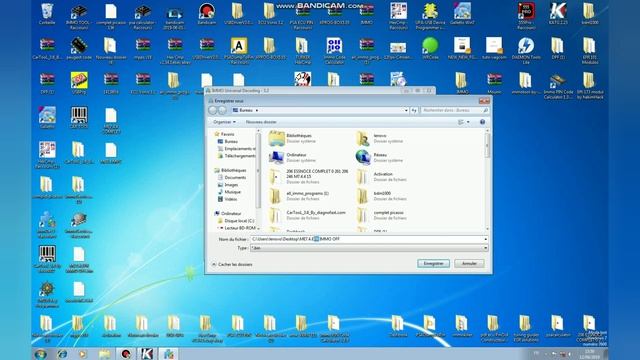Select the psa calculator shortcut desktop icon
Image resolution: width=640 pixels, height=360 pixels.
pyautogui.click(x=142, y=16)
